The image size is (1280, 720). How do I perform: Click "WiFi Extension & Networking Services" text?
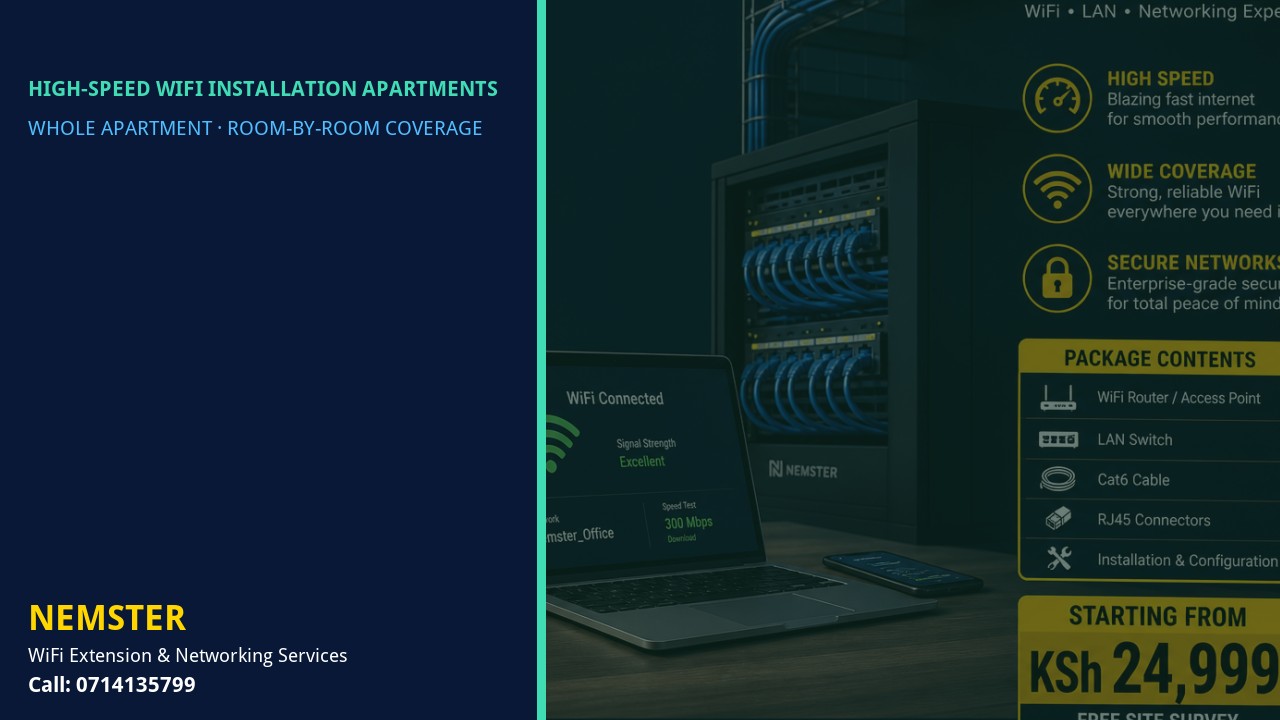coord(188,655)
